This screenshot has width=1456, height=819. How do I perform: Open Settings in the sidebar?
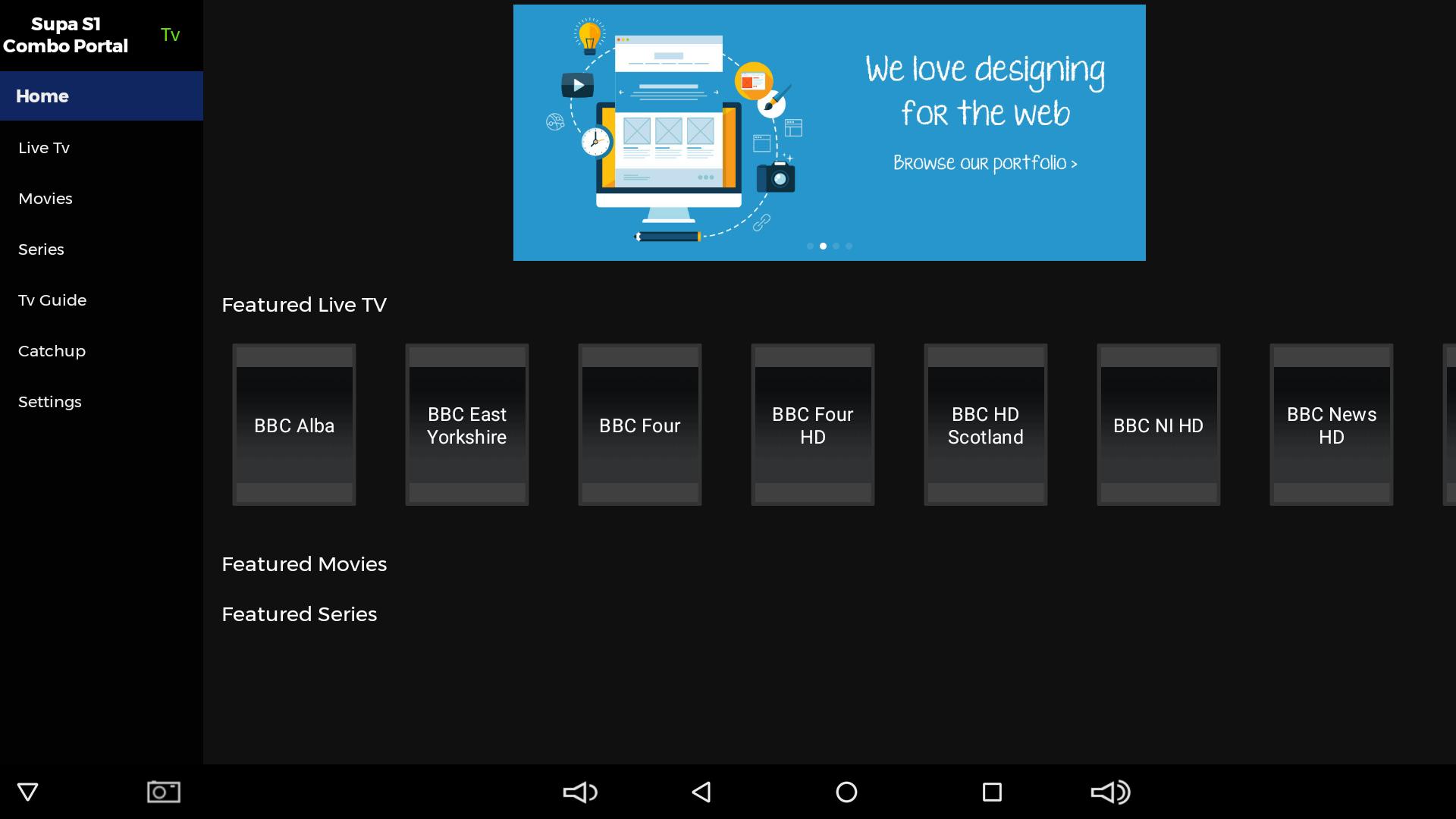[102, 402]
